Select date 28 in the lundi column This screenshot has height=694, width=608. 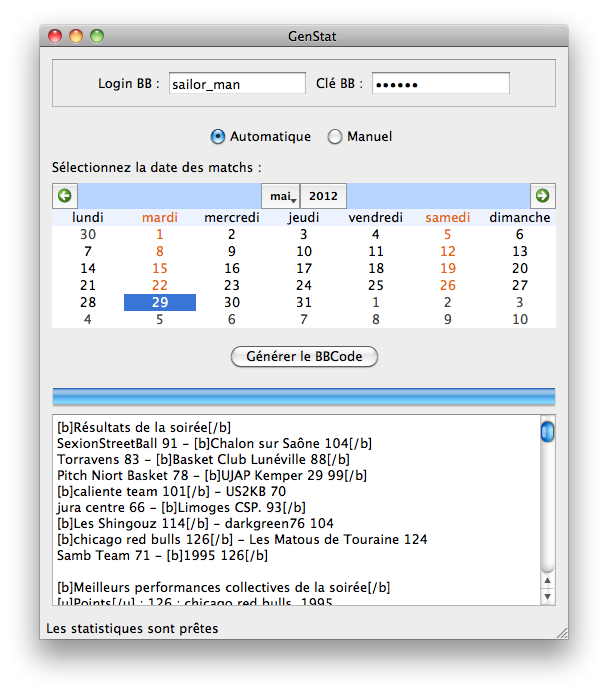(x=88, y=302)
